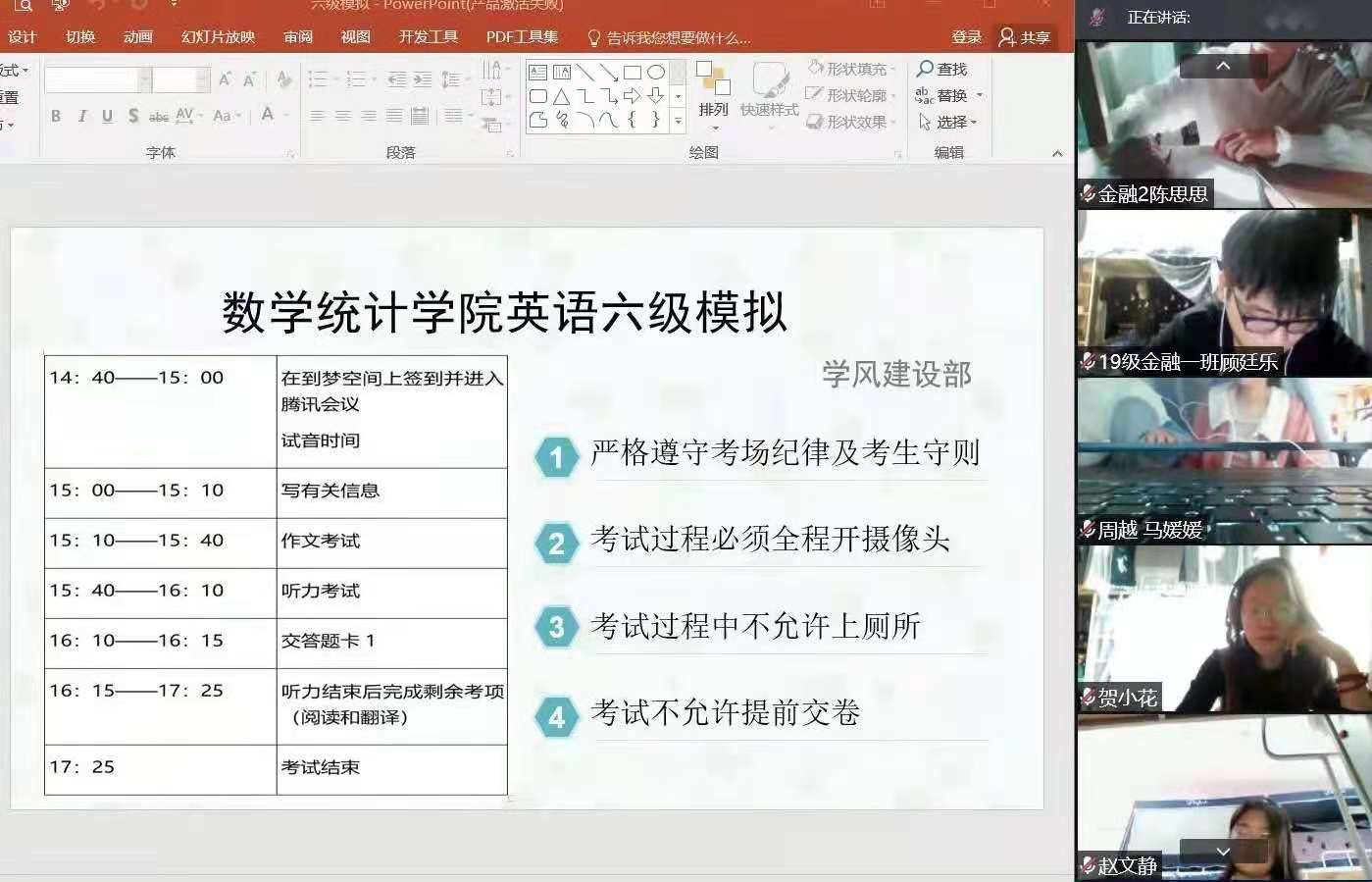Viewport: 1372px width, 882px height.
Task: Choose the right arrow block shape
Action: (x=633, y=96)
